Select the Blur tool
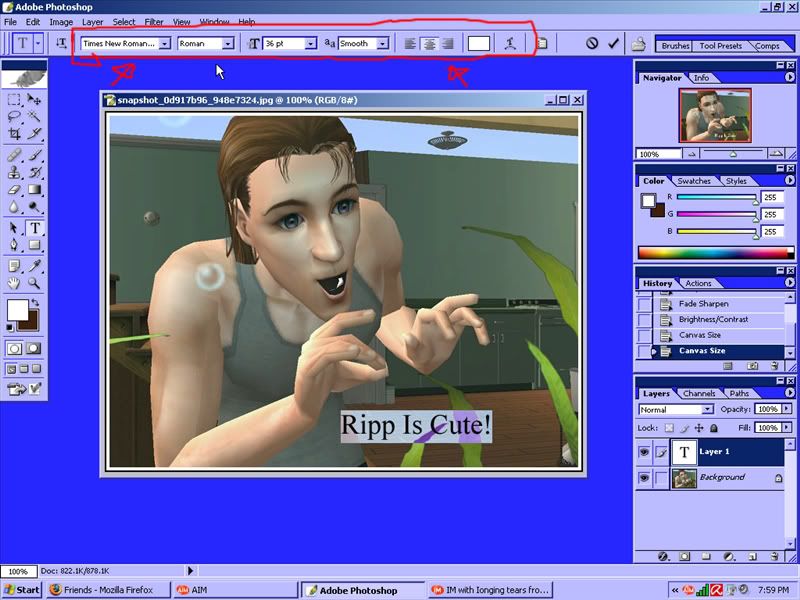 pos(14,207)
